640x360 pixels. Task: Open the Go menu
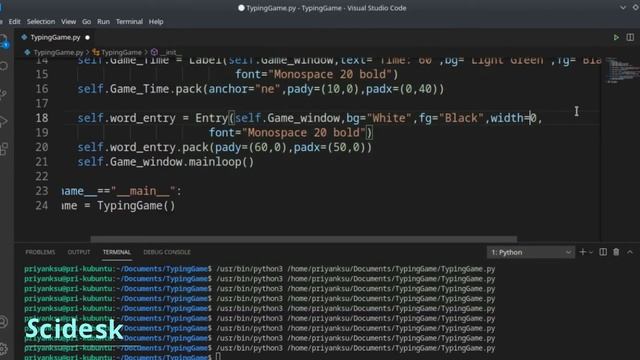[x=87, y=22]
